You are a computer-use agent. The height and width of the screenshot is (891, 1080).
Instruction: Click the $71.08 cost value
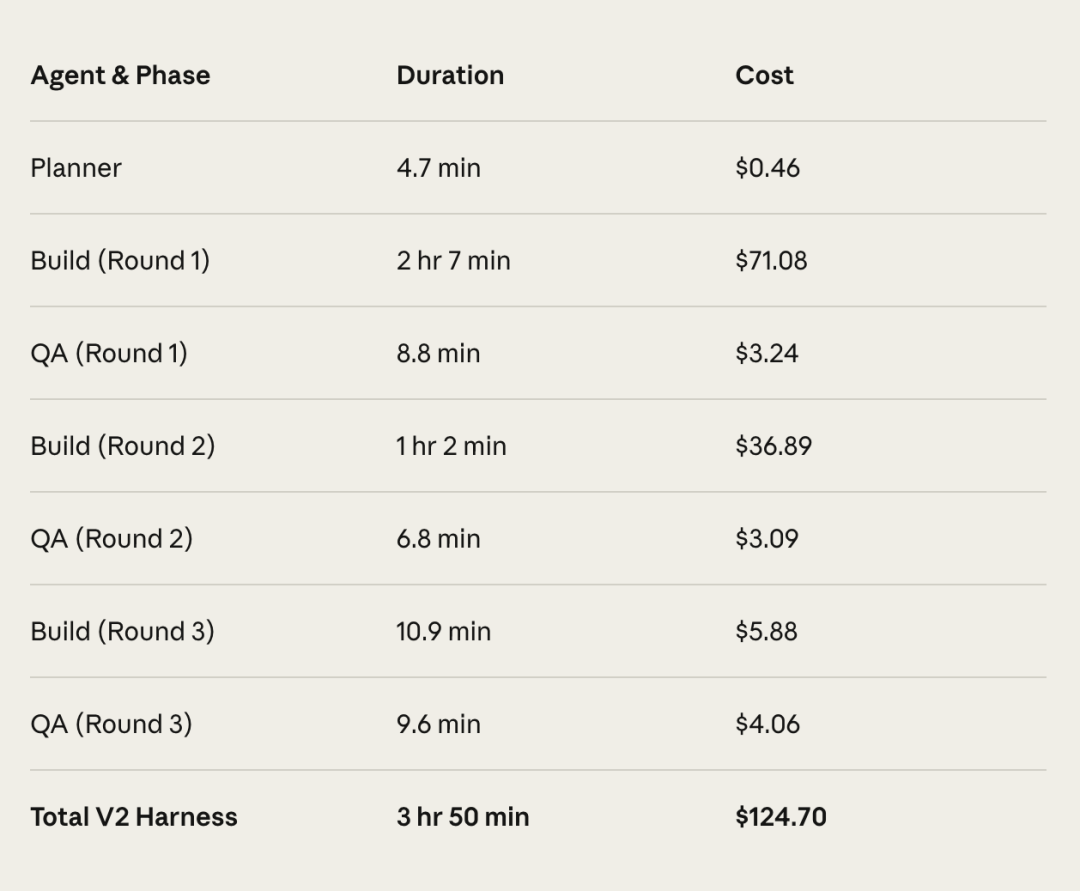(x=771, y=261)
